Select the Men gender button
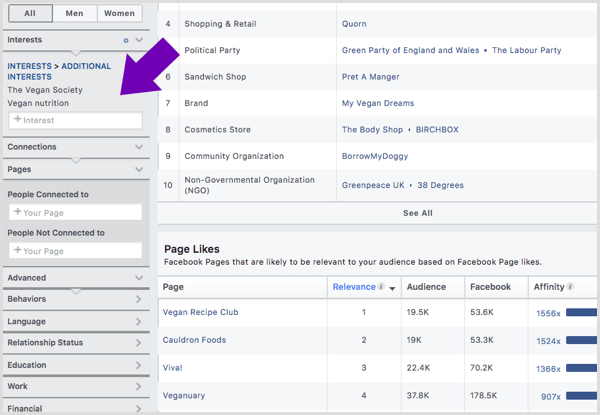 [x=75, y=13]
